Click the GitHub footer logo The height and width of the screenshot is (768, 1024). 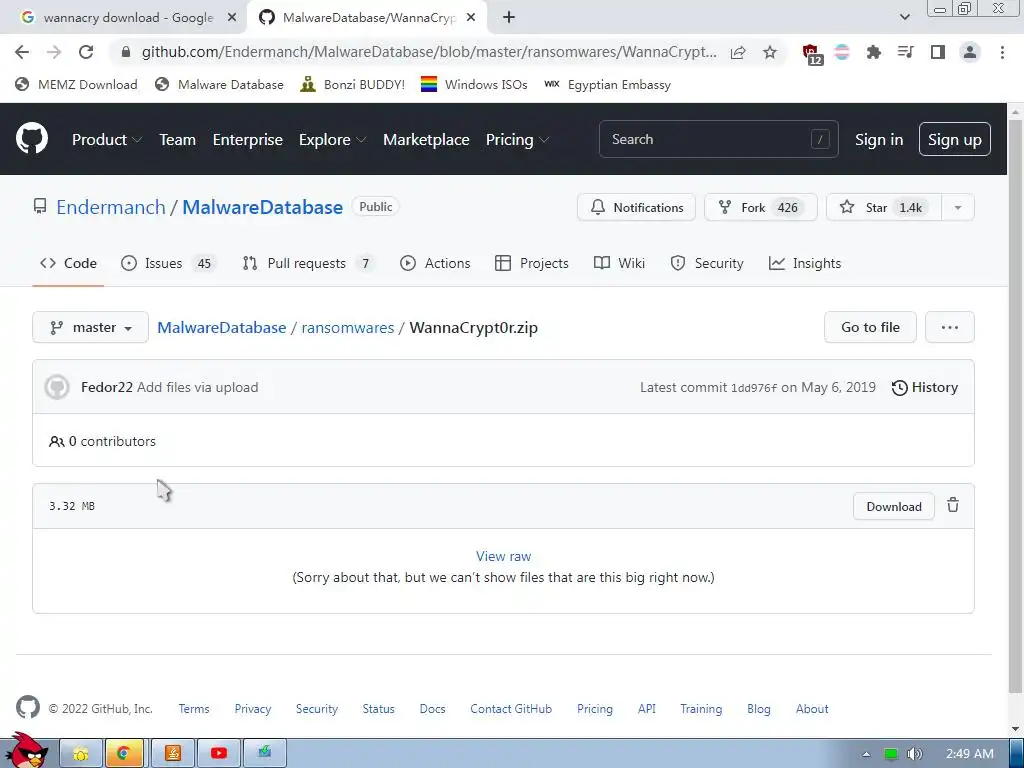(x=27, y=708)
